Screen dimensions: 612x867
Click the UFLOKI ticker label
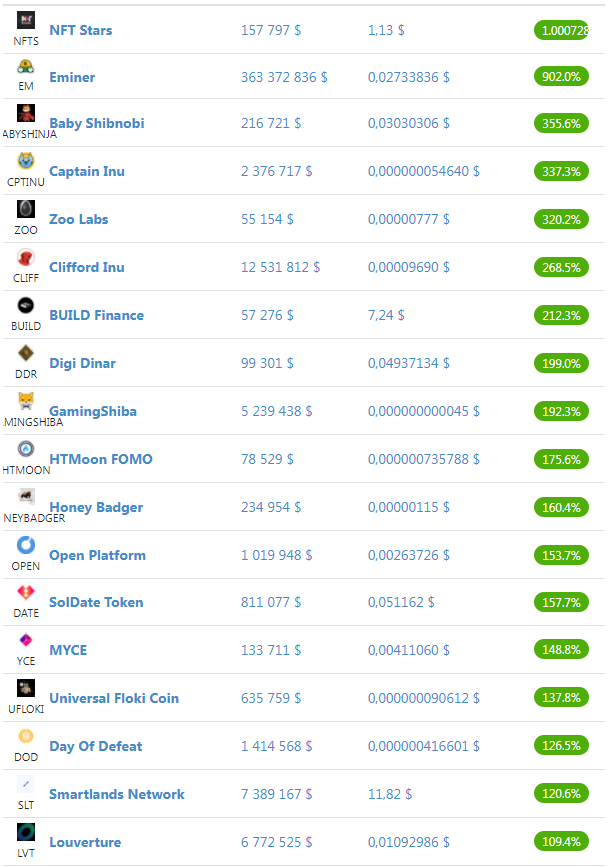click(26, 709)
